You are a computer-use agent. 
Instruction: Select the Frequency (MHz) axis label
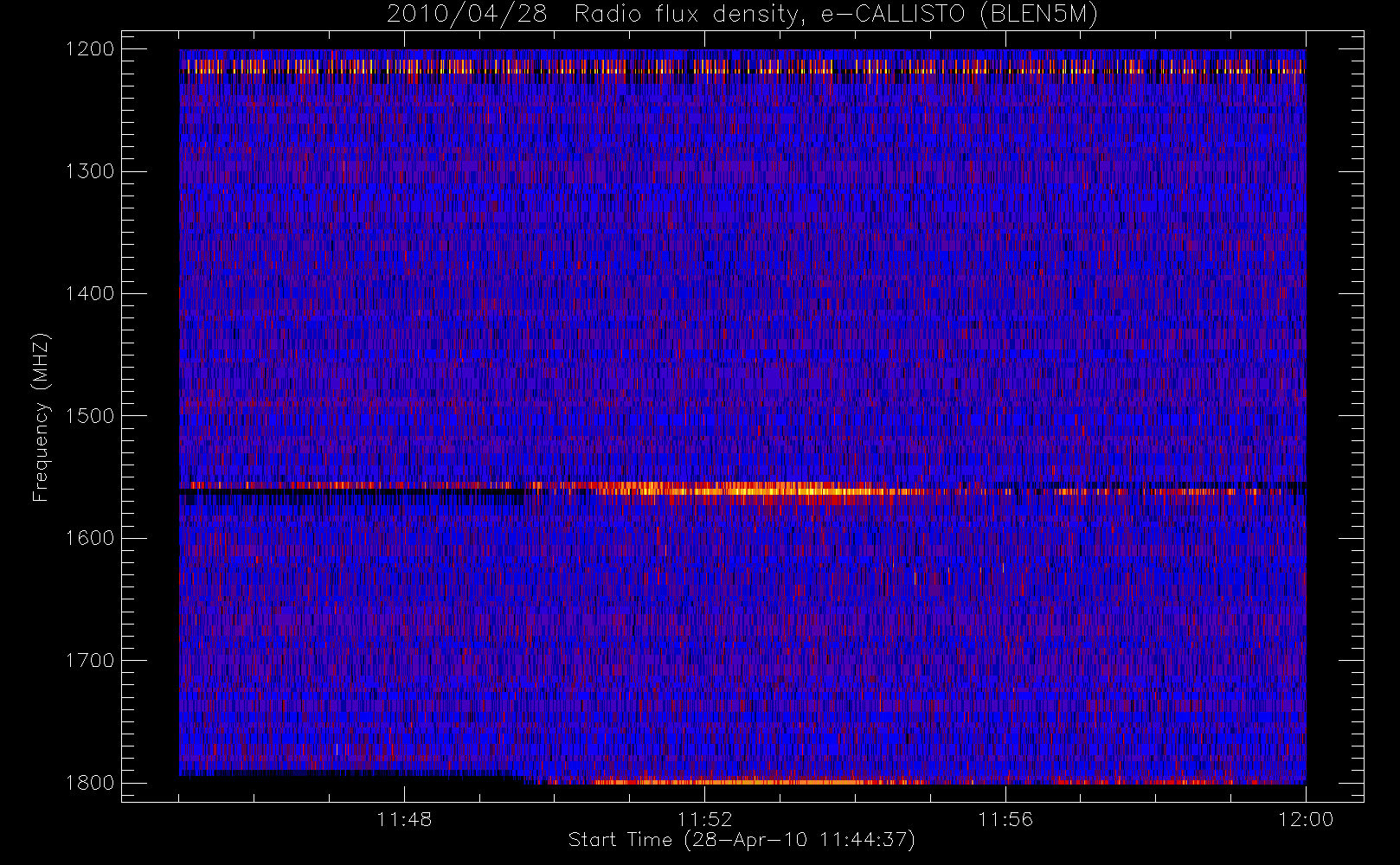(x=40, y=417)
